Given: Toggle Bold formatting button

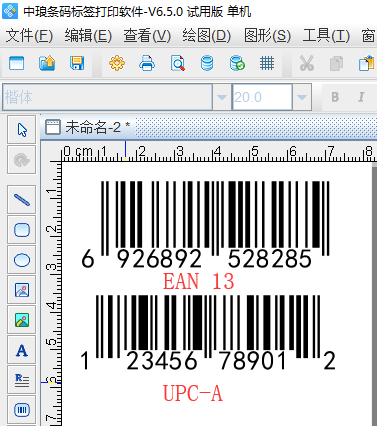Looking at the screenshot, I should click(x=335, y=97).
